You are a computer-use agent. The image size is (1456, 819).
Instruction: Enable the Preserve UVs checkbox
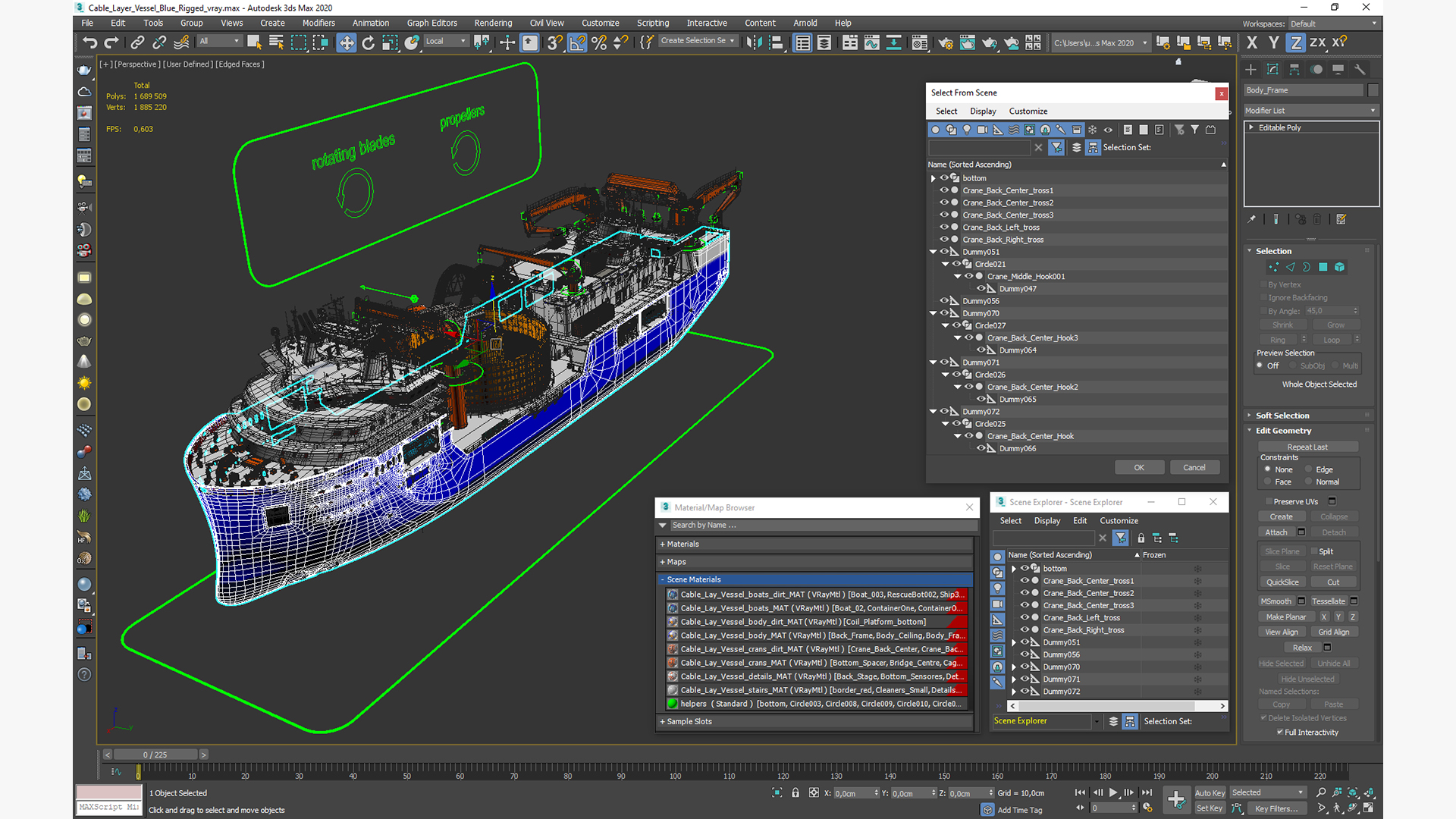point(1268,501)
